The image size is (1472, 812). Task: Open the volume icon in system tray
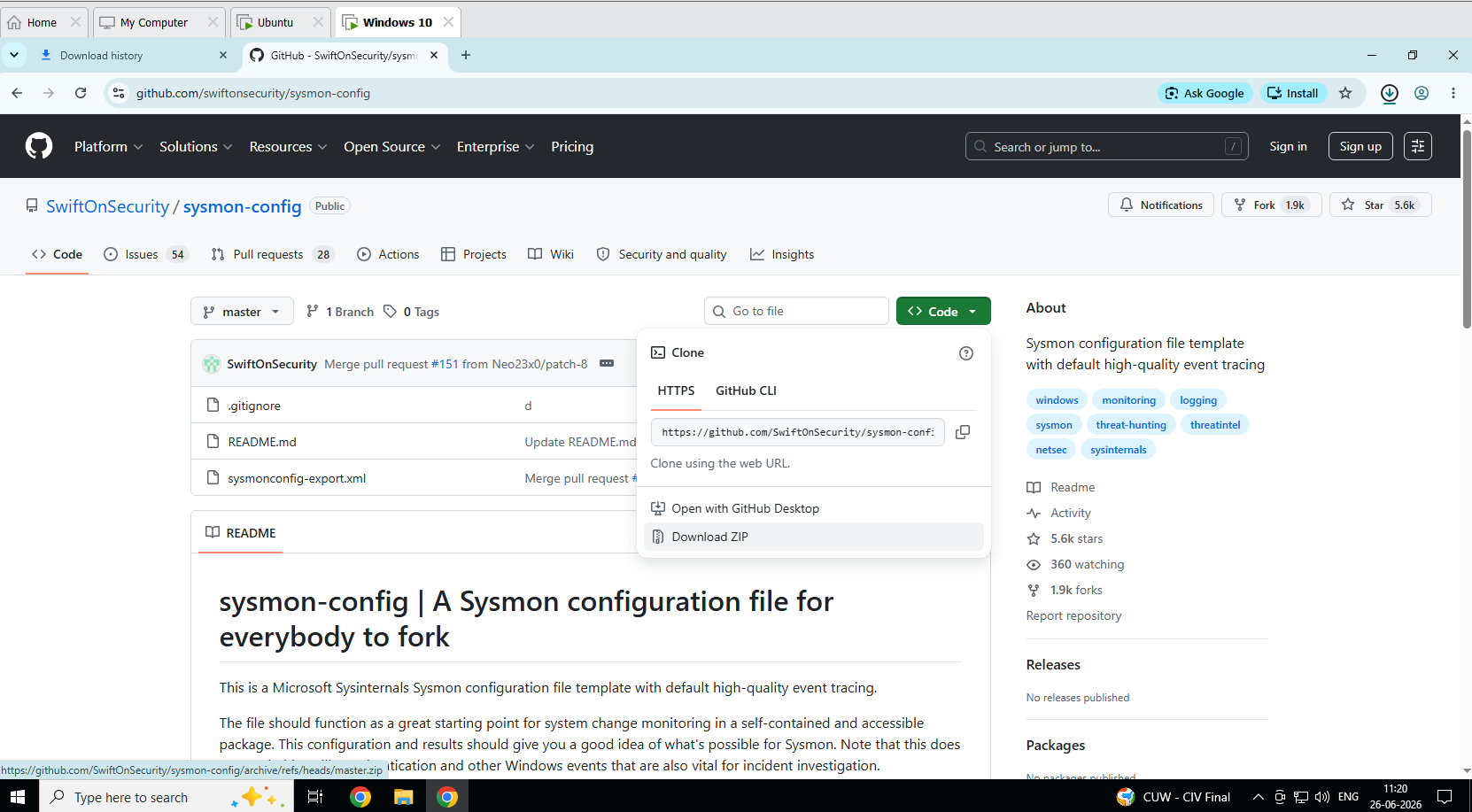(x=1322, y=797)
